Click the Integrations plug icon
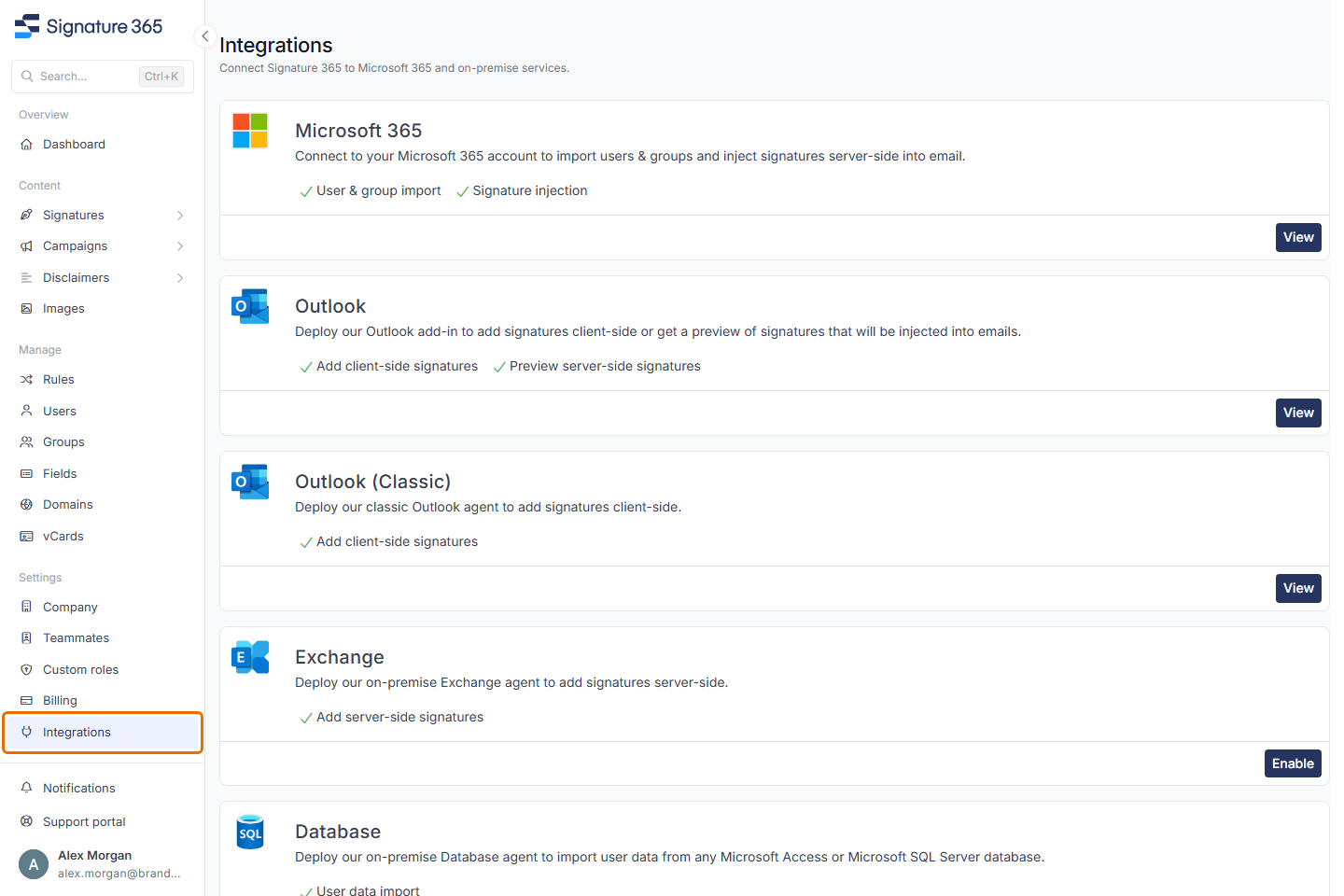The height and width of the screenshot is (896, 1344). click(x=26, y=733)
